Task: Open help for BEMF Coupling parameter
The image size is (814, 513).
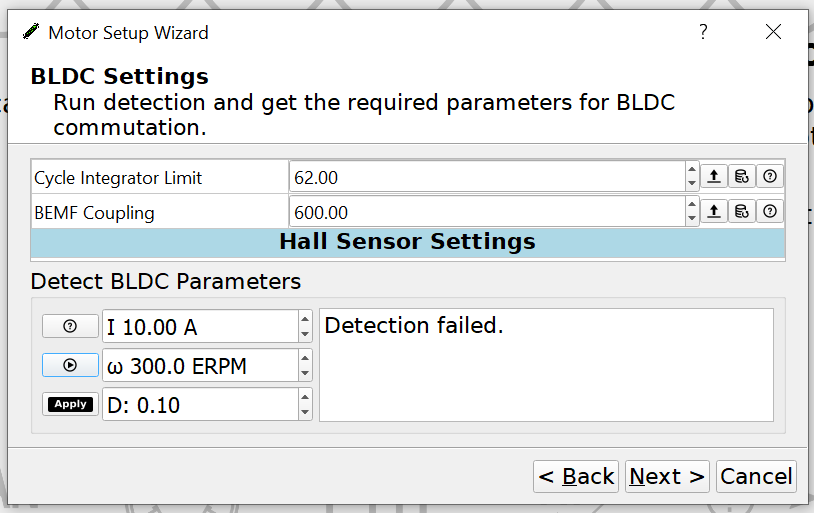Action: pyautogui.click(x=770, y=211)
